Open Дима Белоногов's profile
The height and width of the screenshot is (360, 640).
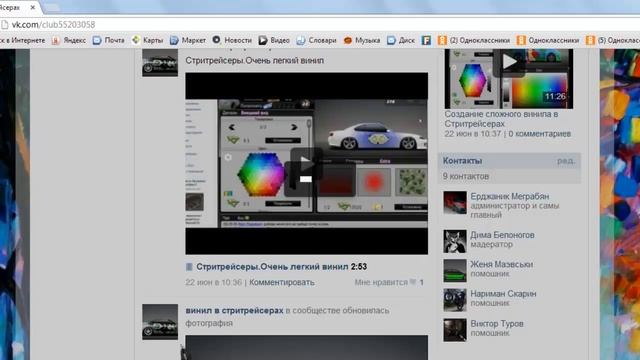(x=502, y=235)
